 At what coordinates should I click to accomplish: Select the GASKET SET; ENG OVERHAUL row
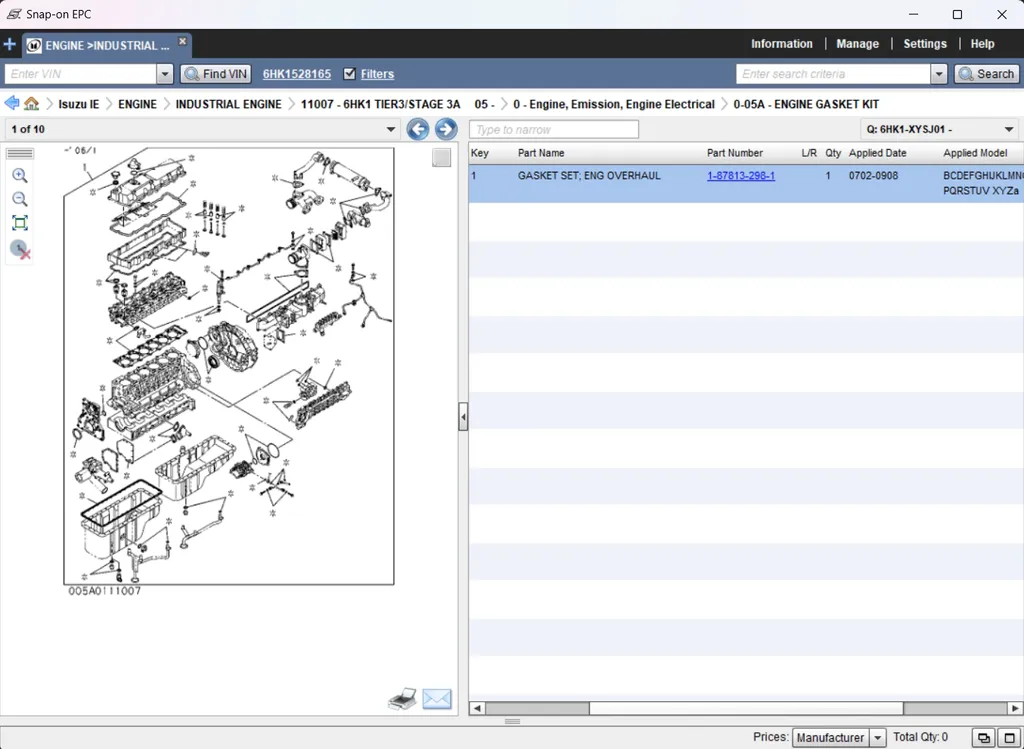tap(746, 183)
